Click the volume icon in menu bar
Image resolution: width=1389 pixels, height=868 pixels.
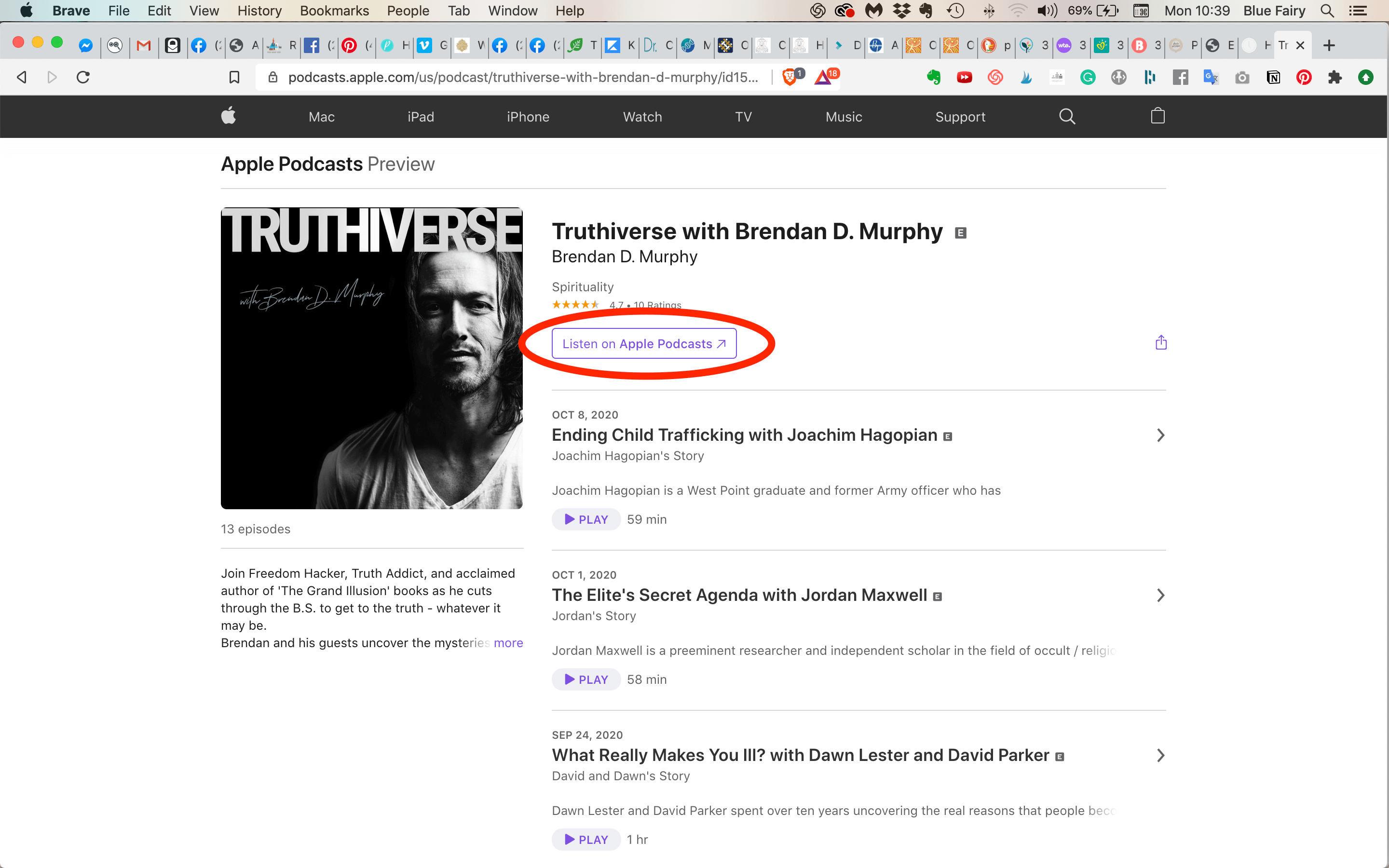pos(1048,11)
